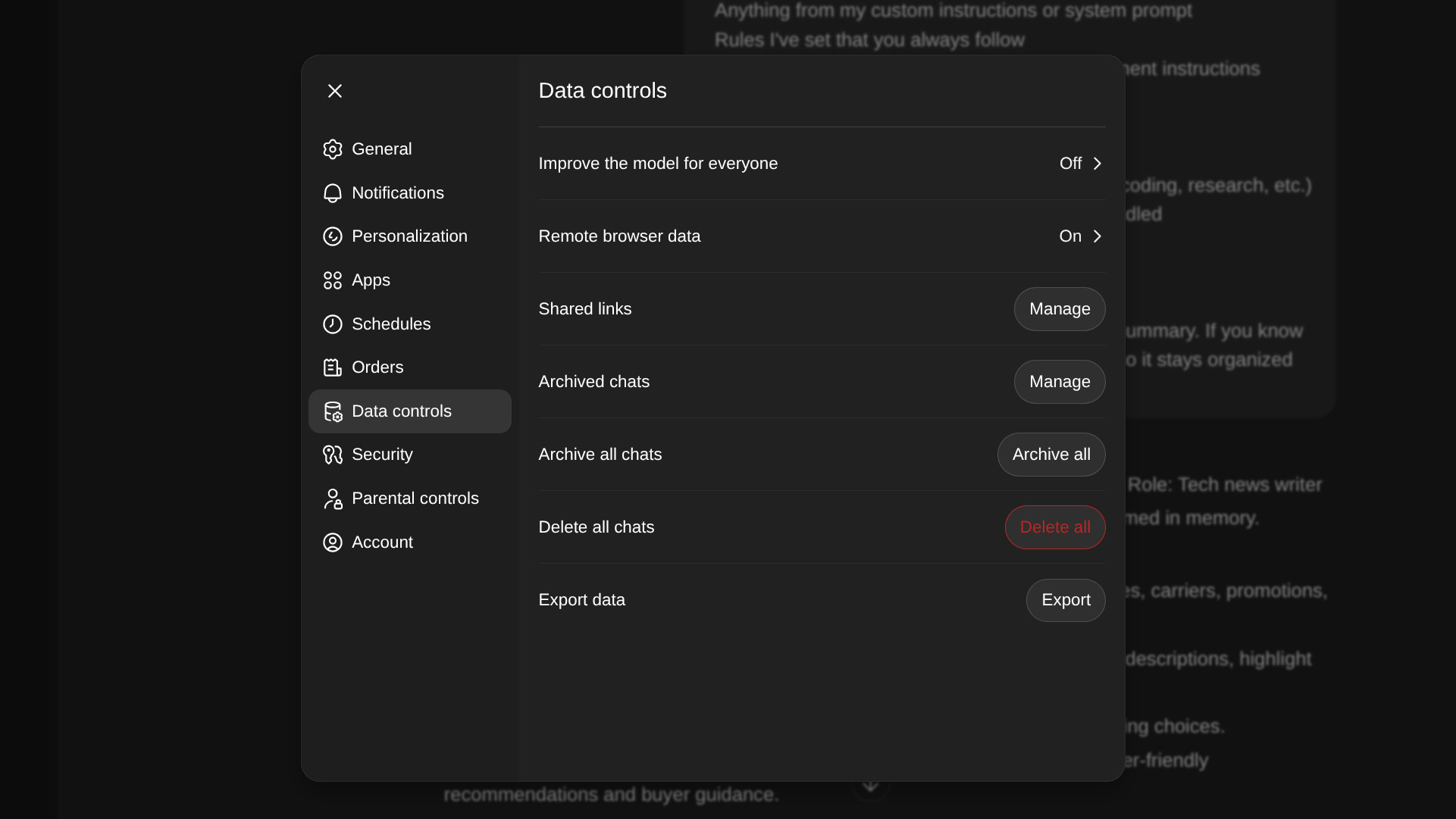Expand Improve the model for everyone settings
The width and height of the screenshot is (1456, 819).
[1080, 163]
